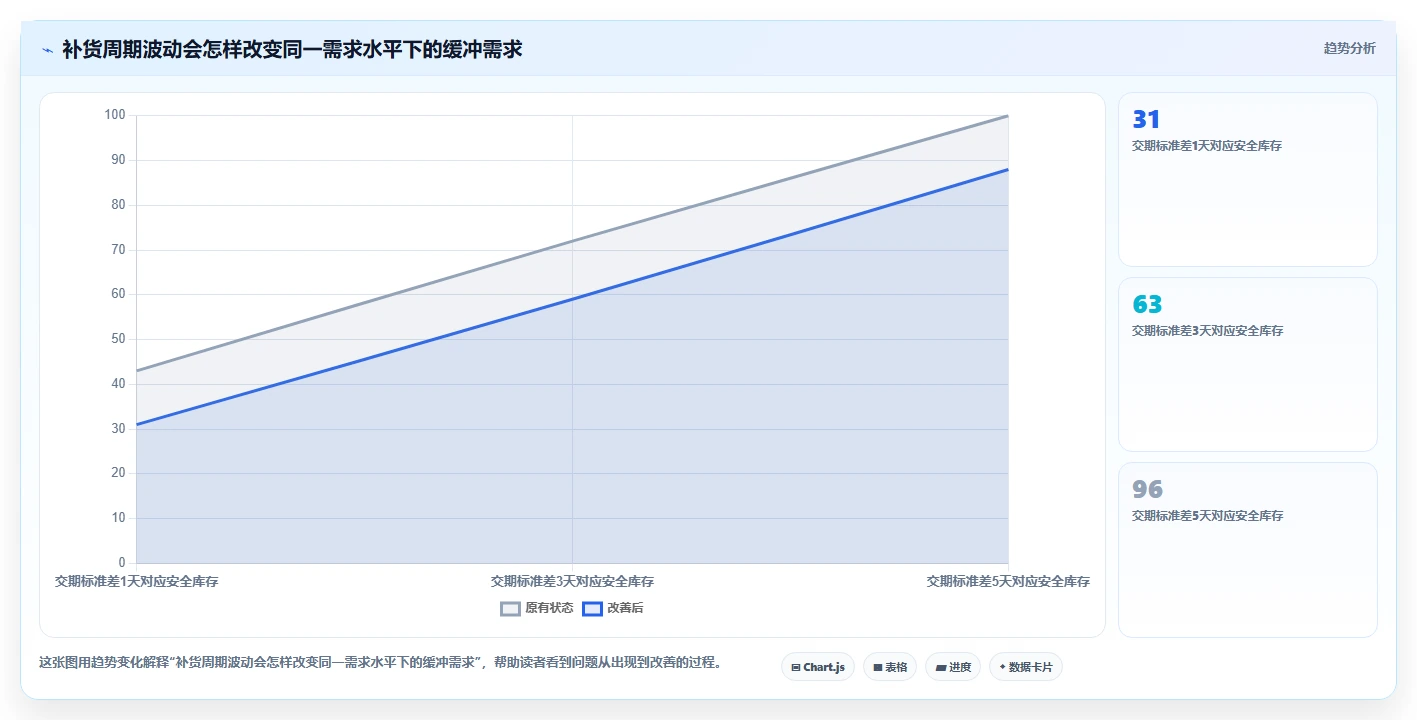This screenshot has width=1417, height=720.
Task: Open the card showing value 63
Action: 1247,365
